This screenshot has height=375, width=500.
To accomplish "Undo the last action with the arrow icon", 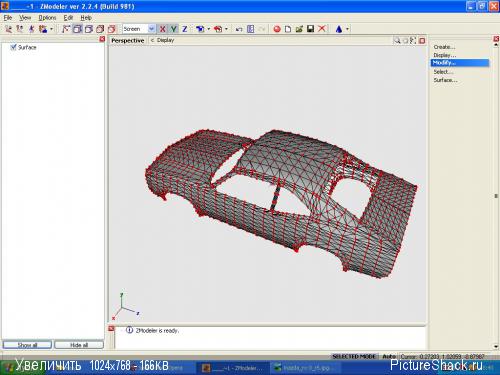I will pos(239,29).
